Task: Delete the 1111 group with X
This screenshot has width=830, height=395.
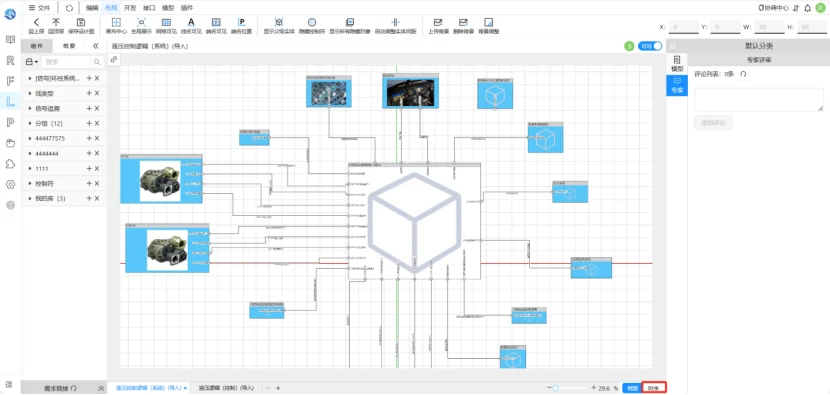Action: [97, 168]
